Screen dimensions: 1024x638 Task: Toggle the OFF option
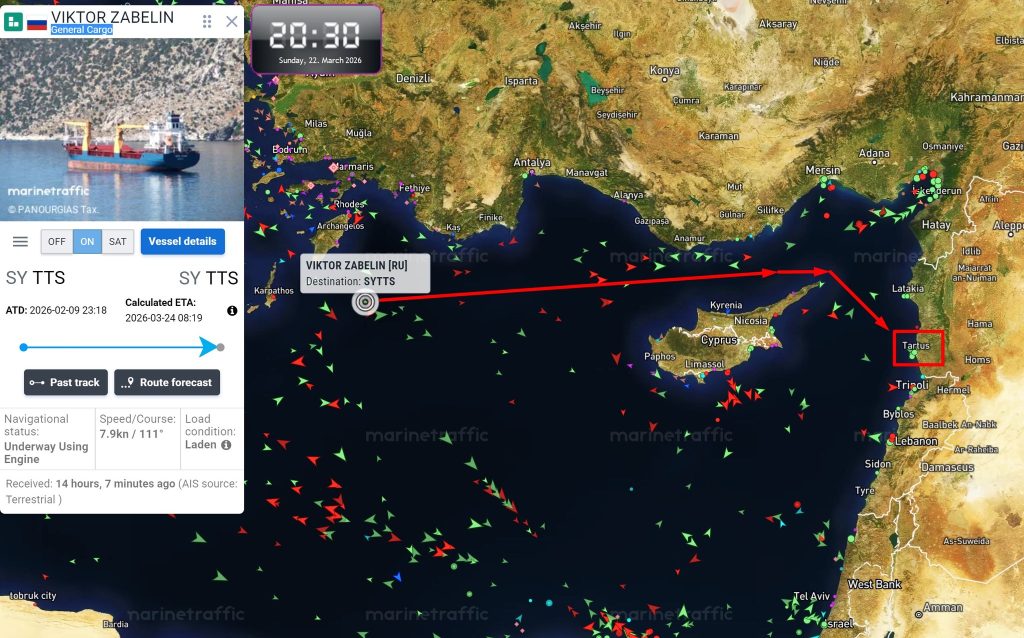[57, 242]
